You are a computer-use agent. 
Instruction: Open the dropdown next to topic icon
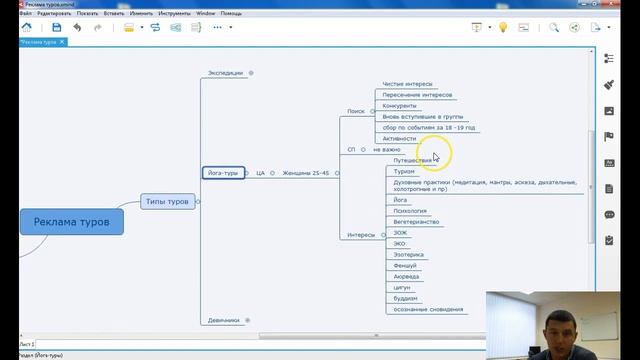point(142,27)
